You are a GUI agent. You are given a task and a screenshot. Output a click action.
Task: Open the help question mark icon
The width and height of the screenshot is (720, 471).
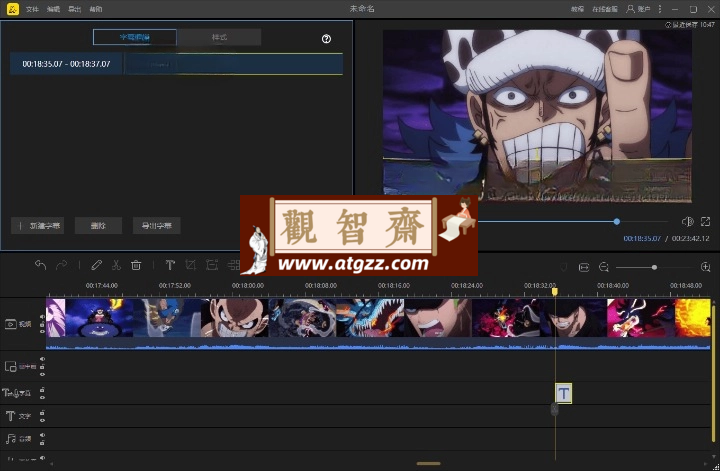tap(326, 39)
